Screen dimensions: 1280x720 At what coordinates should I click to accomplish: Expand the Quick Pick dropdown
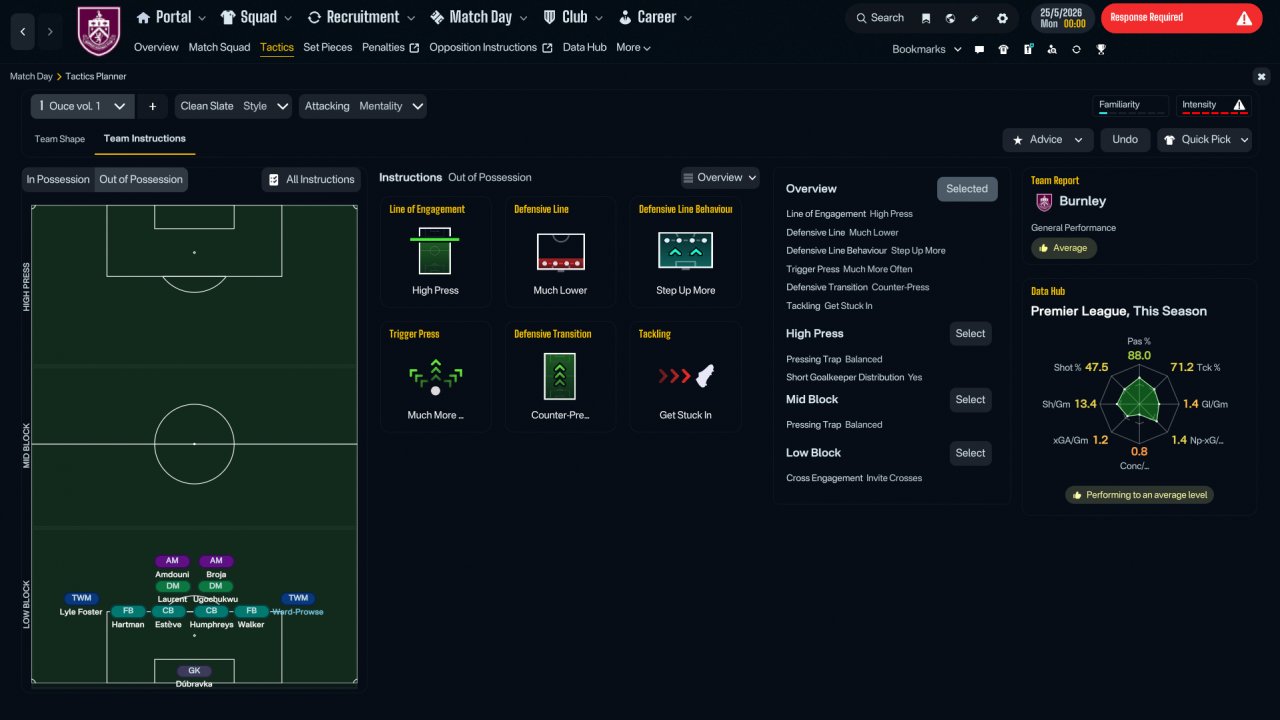pos(1204,140)
